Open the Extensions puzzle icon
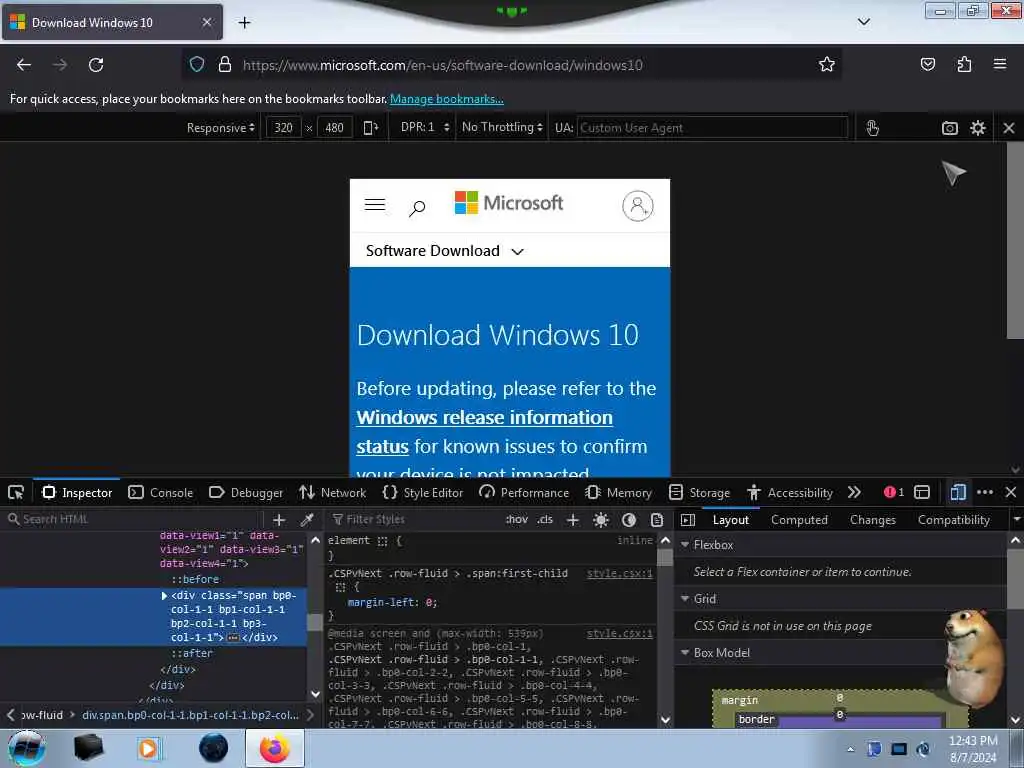This screenshot has height=768, width=1024. (964, 64)
